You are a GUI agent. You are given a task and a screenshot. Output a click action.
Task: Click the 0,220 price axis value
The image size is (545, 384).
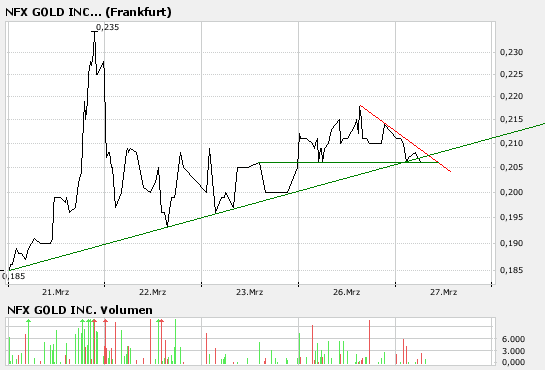point(511,96)
